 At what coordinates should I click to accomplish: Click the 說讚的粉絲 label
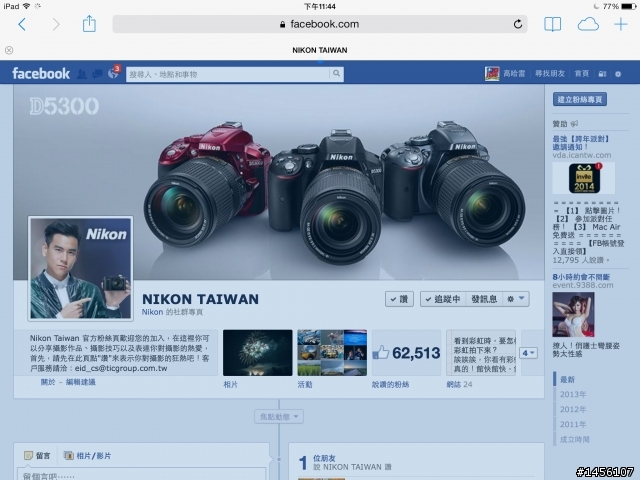(x=390, y=384)
